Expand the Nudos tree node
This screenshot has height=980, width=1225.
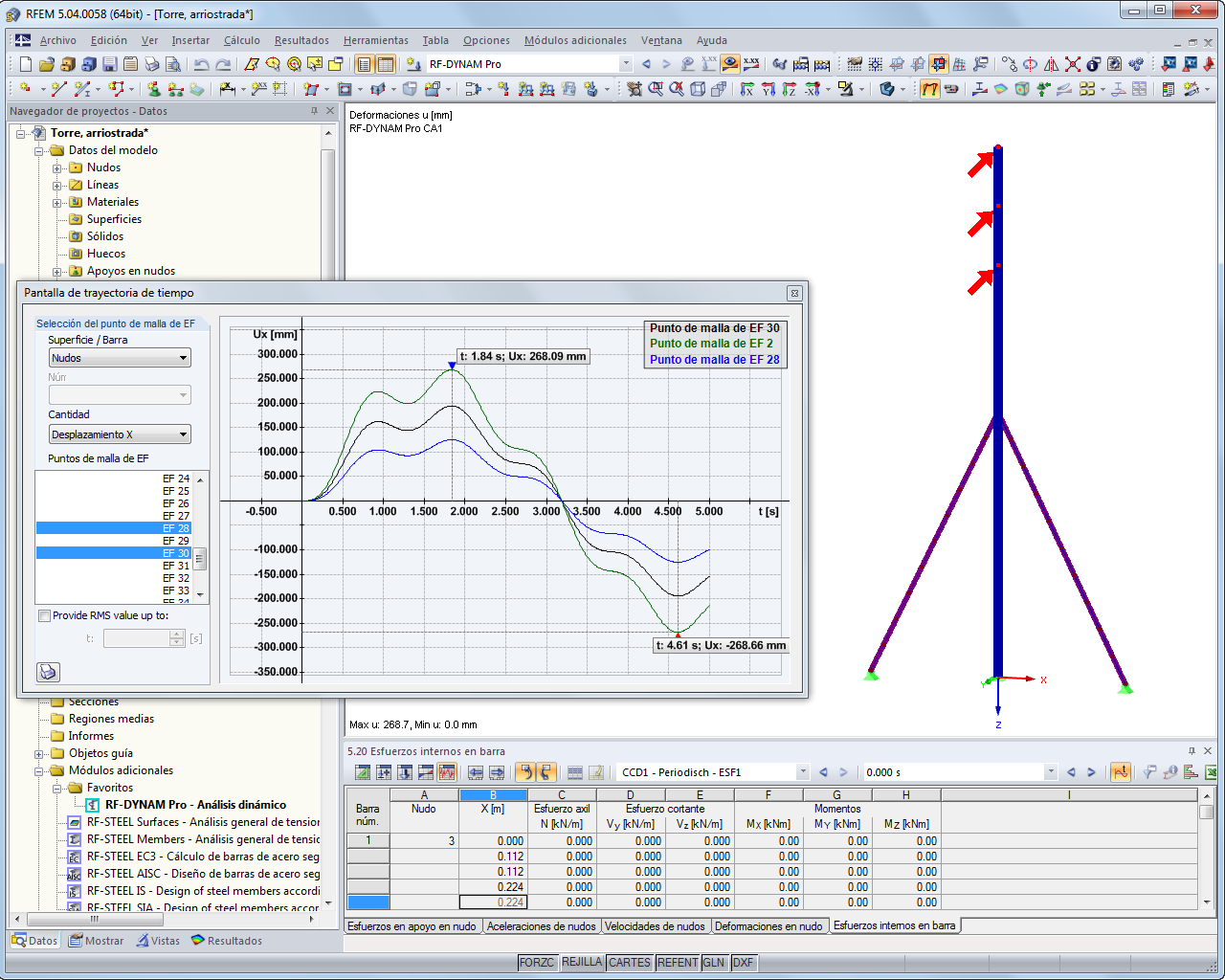(57, 168)
